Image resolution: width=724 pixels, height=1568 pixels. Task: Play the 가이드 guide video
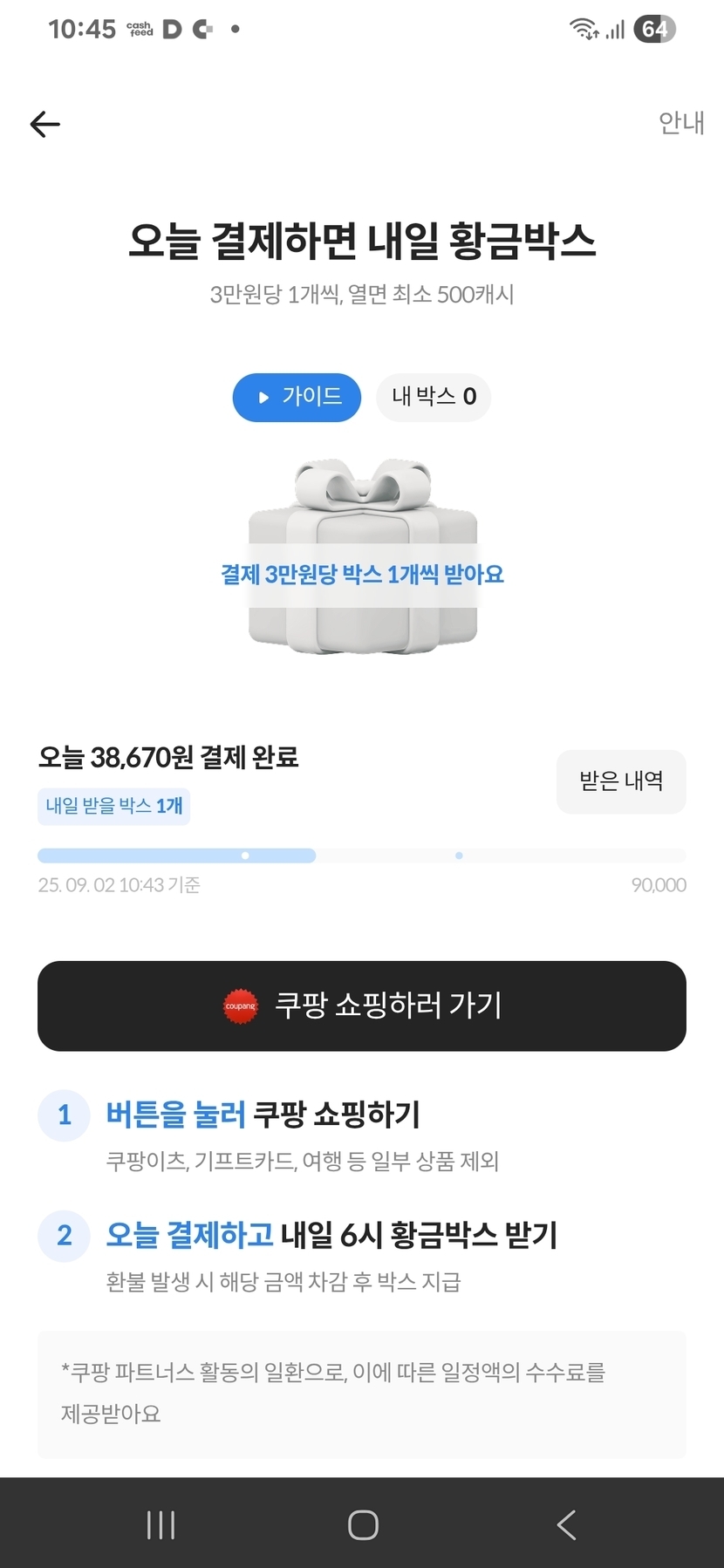297,398
